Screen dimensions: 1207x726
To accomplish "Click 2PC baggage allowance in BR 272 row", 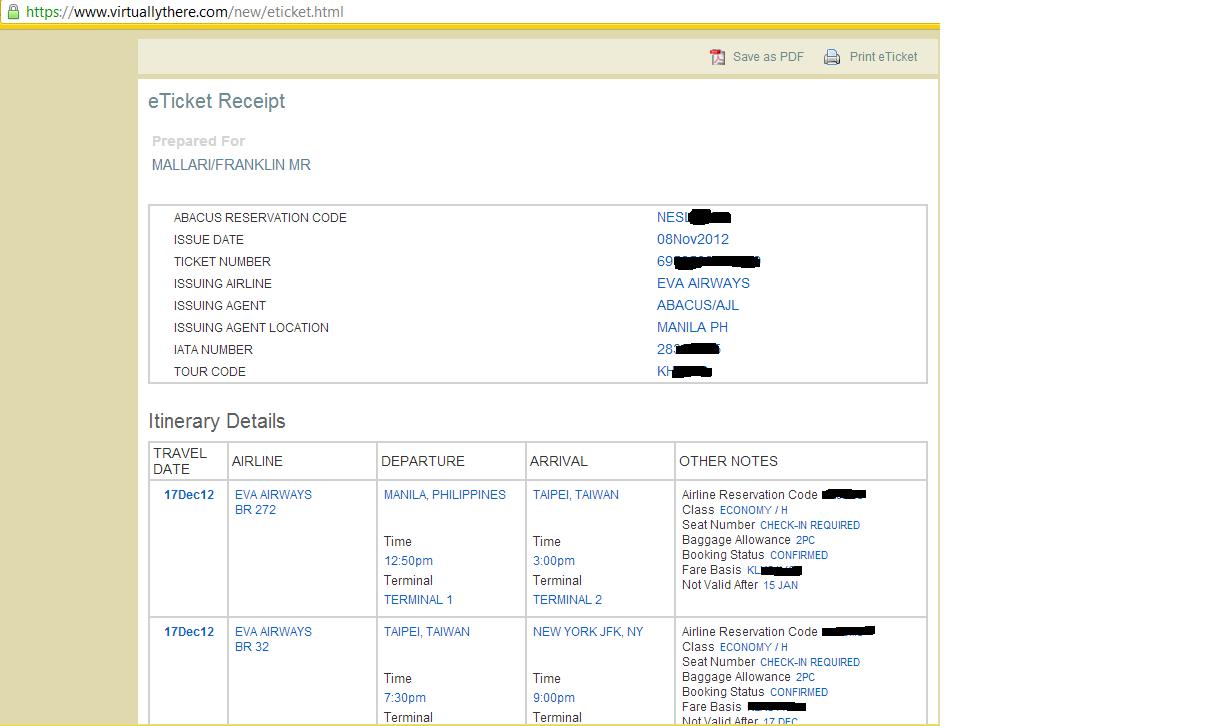I will pyautogui.click(x=805, y=540).
